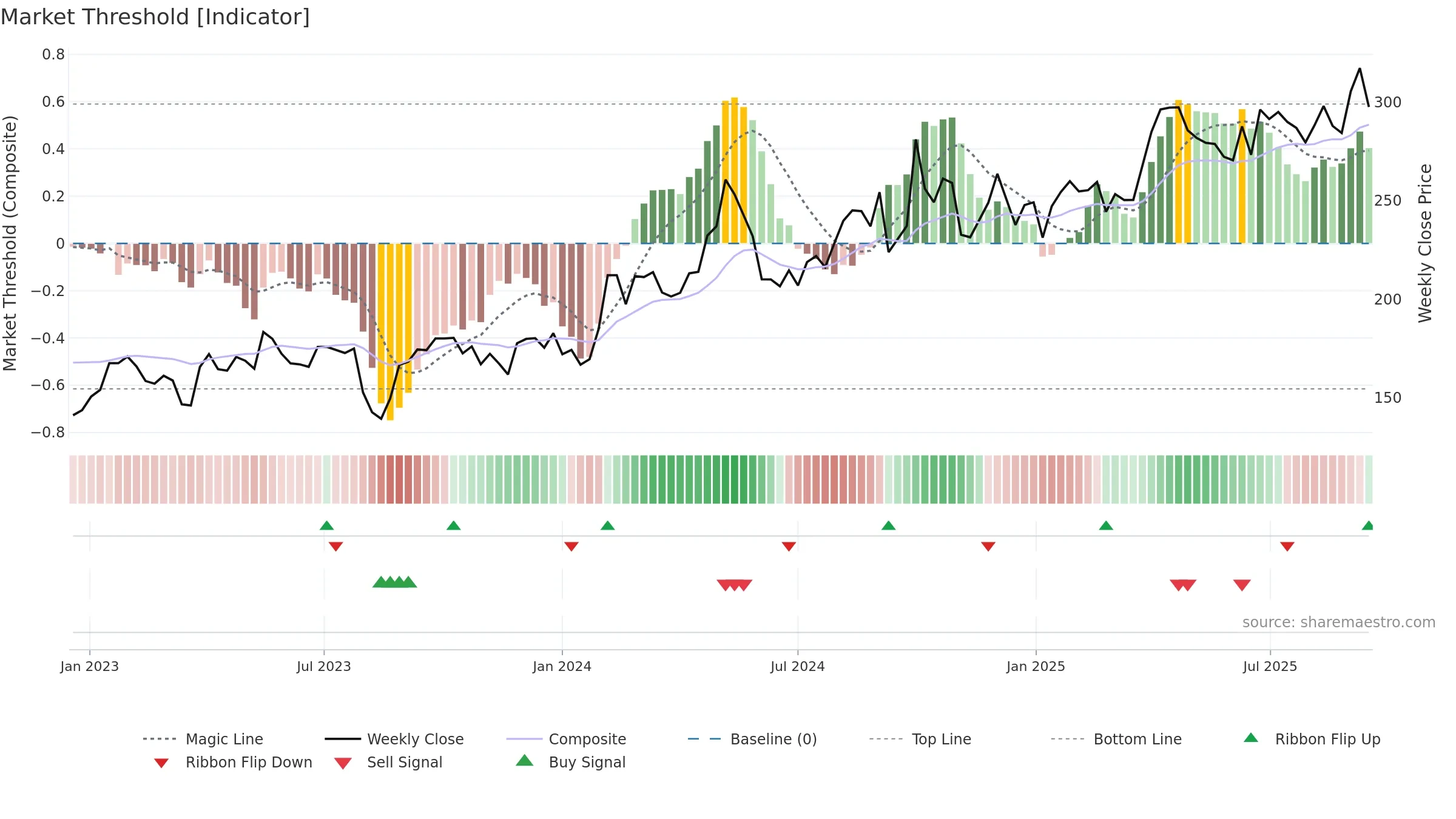
Task: Click the tallest negative yellow bar after Jul 2023
Action: [x=390, y=332]
